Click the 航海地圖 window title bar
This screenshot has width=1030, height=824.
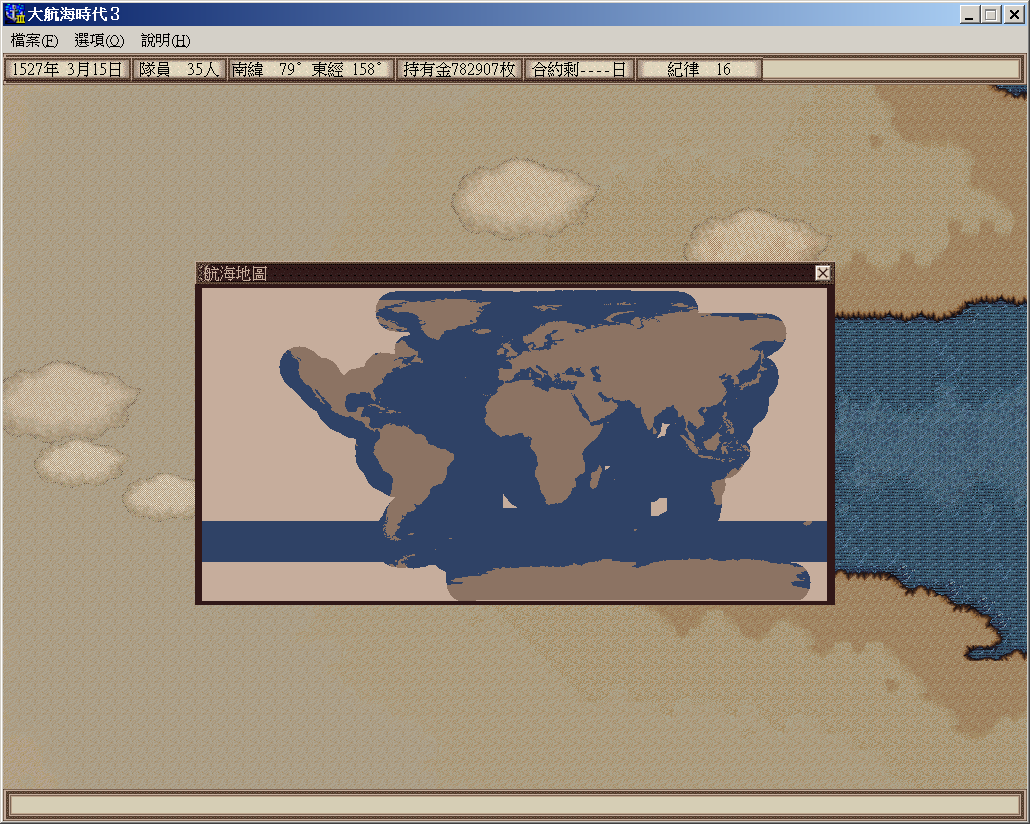click(x=500, y=273)
